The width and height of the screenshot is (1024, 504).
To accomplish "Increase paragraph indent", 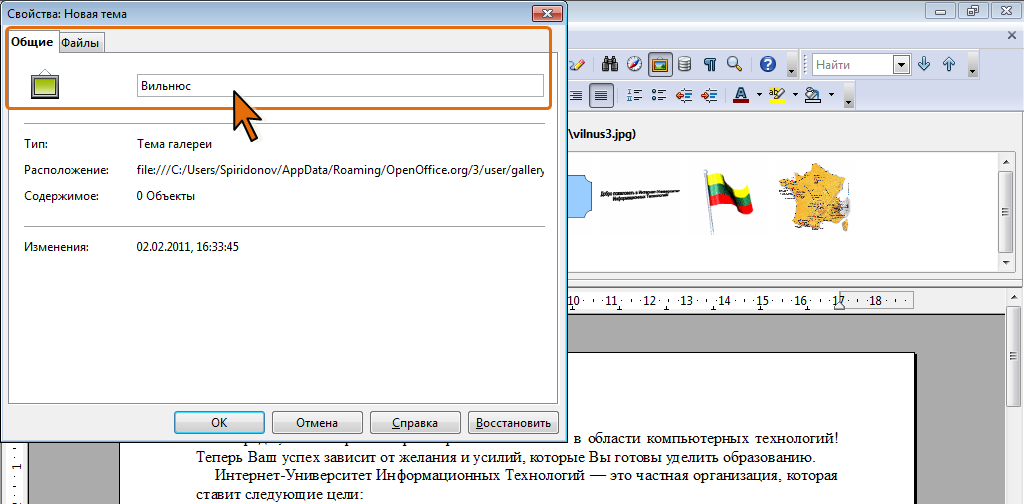I will point(710,96).
